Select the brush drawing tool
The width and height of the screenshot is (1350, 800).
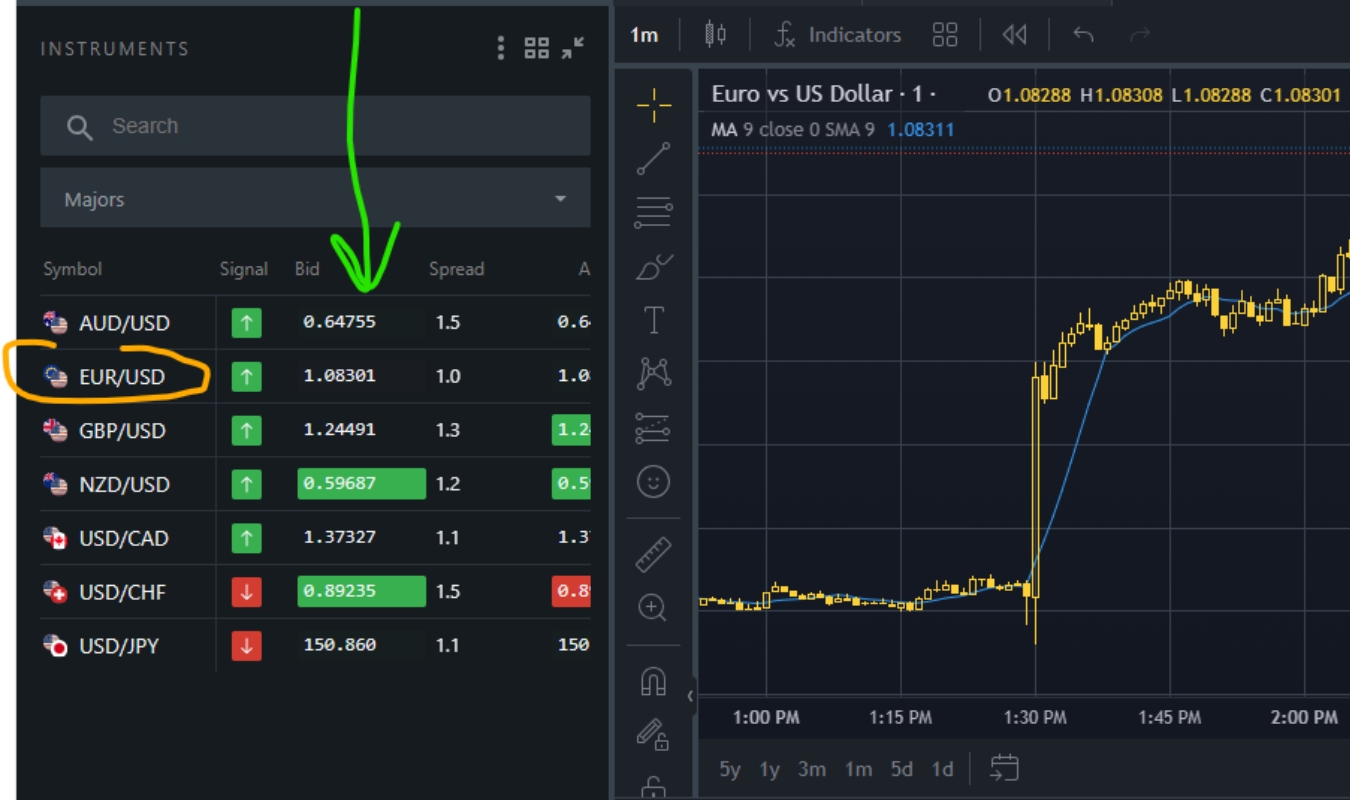(654, 267)
